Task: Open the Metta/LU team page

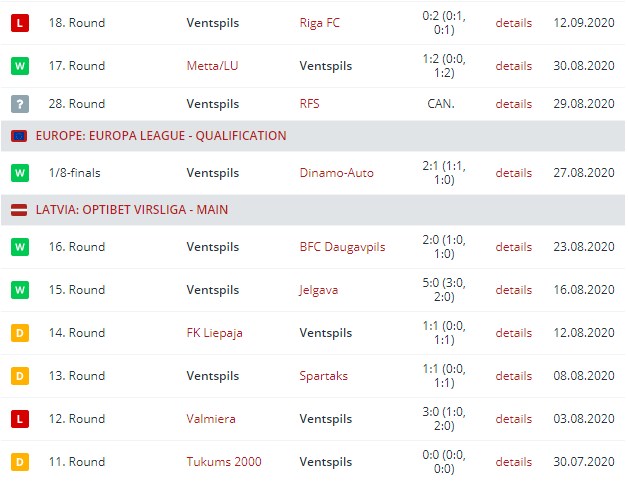Action: point(214,66)
